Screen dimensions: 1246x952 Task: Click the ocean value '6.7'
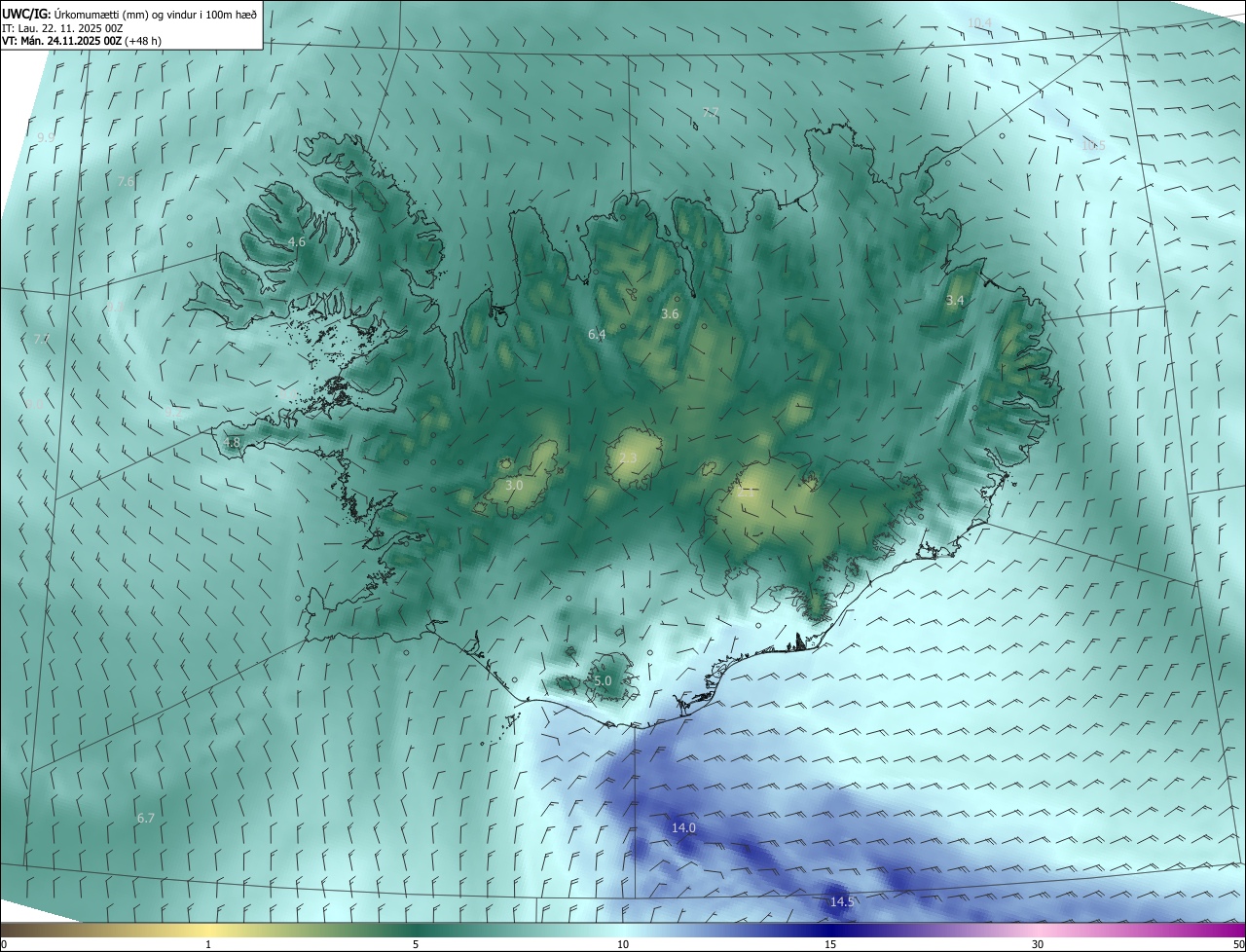[145, 818]
